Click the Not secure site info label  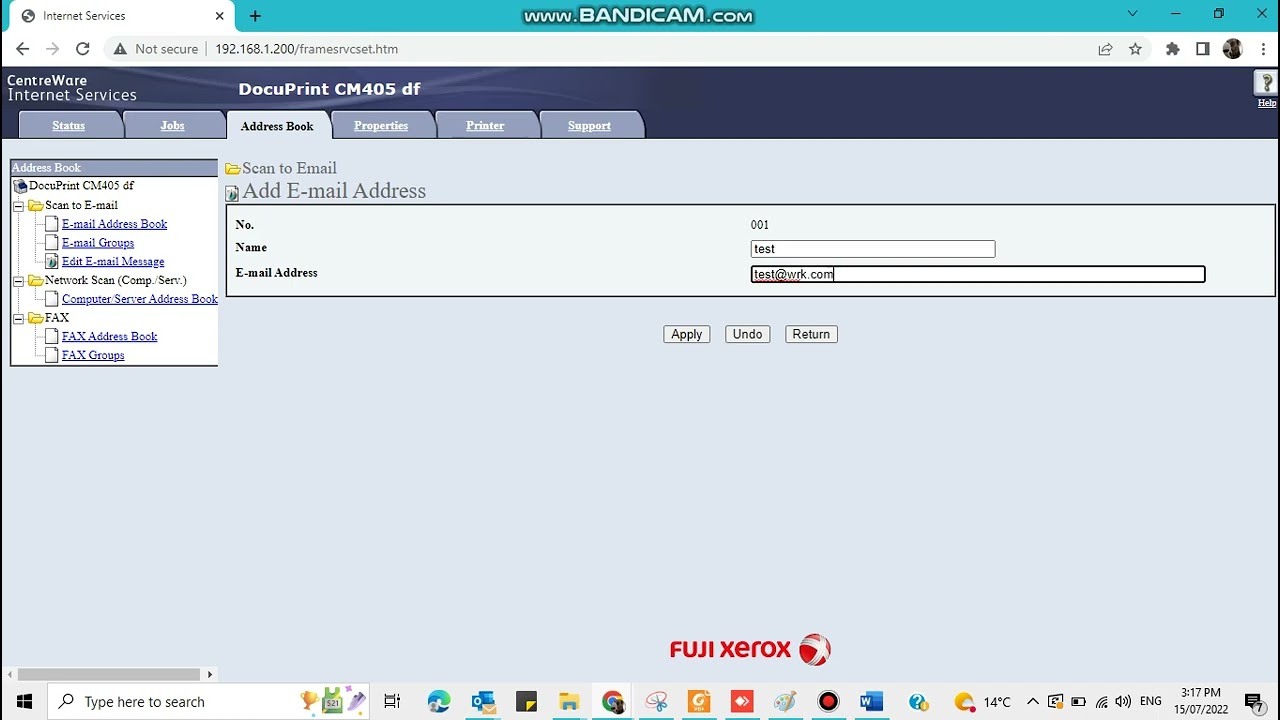pyautogui.click(x=156, y=49)
